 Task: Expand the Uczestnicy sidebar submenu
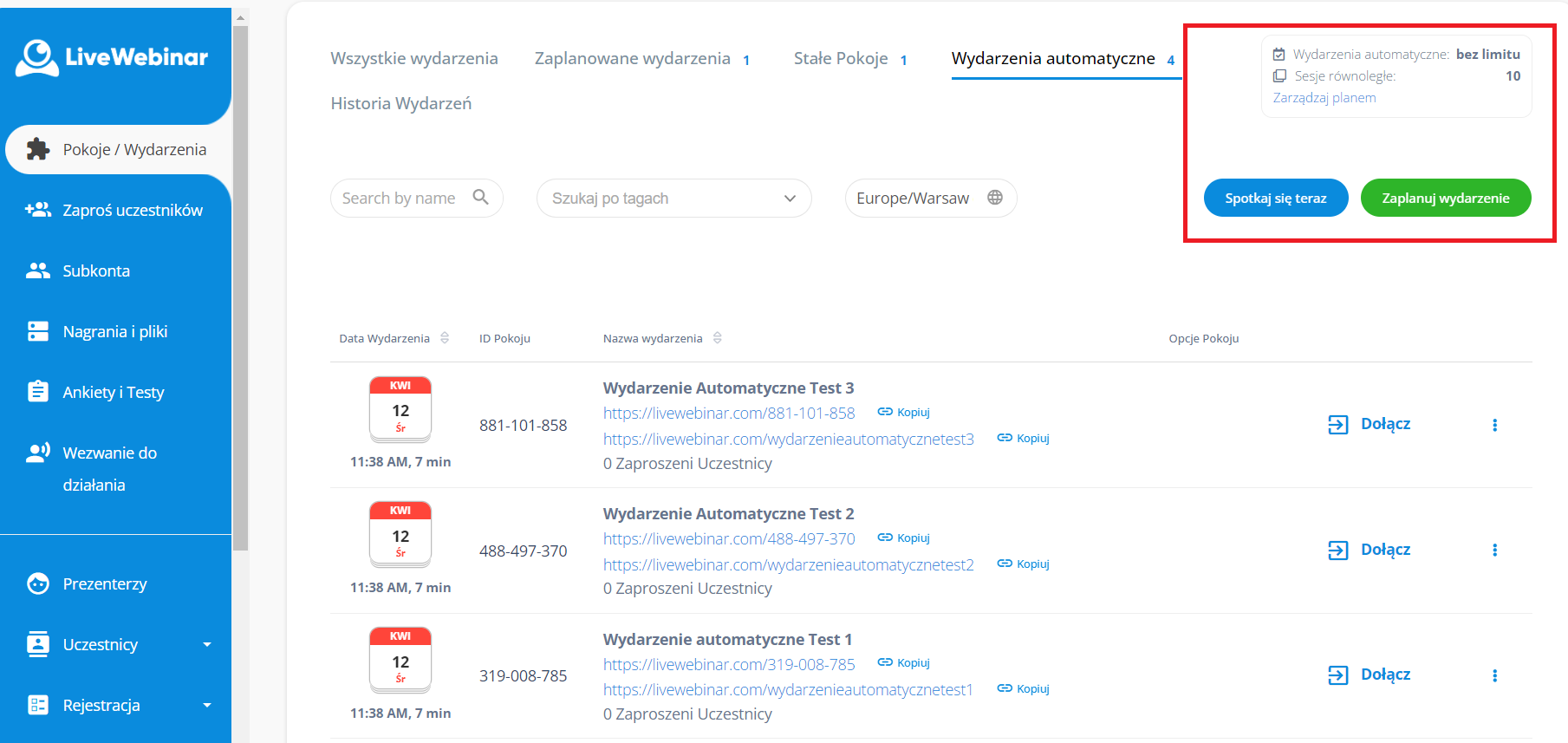[x=207, y=644]
